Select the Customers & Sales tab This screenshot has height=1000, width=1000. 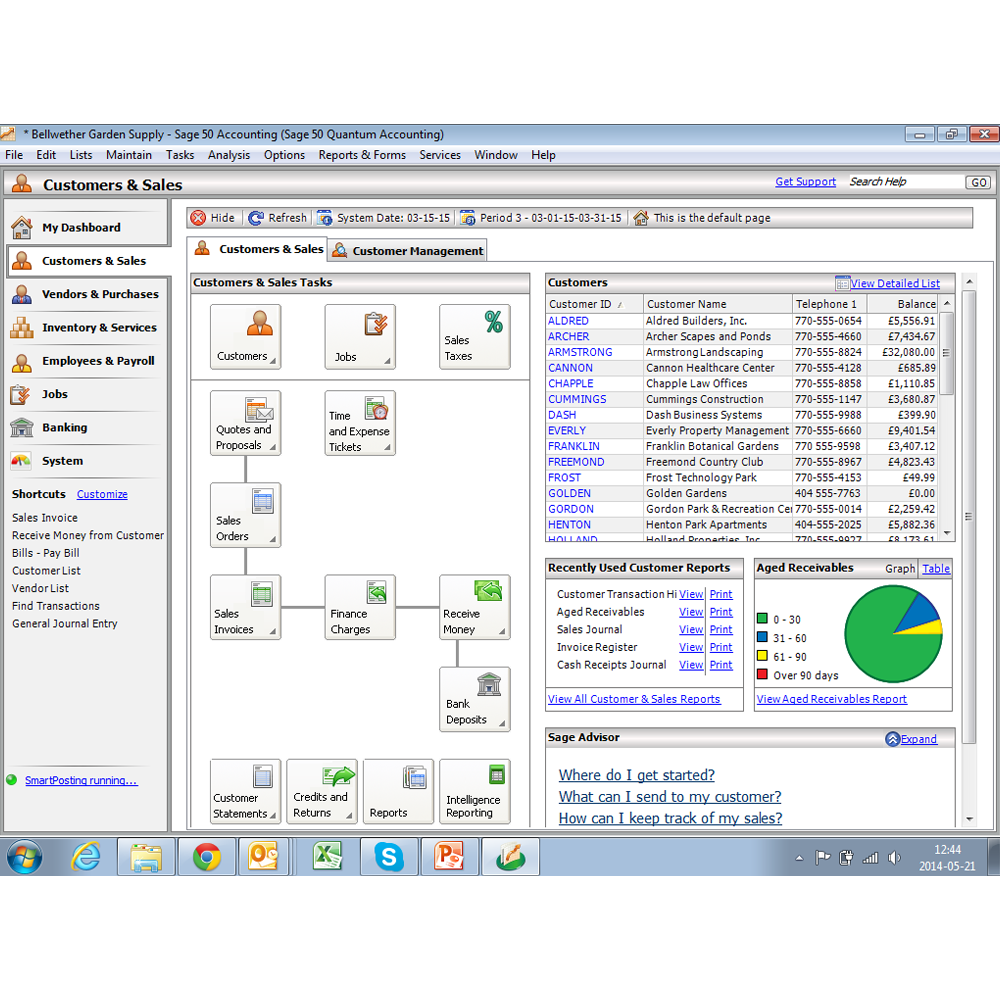click(259, 249)
